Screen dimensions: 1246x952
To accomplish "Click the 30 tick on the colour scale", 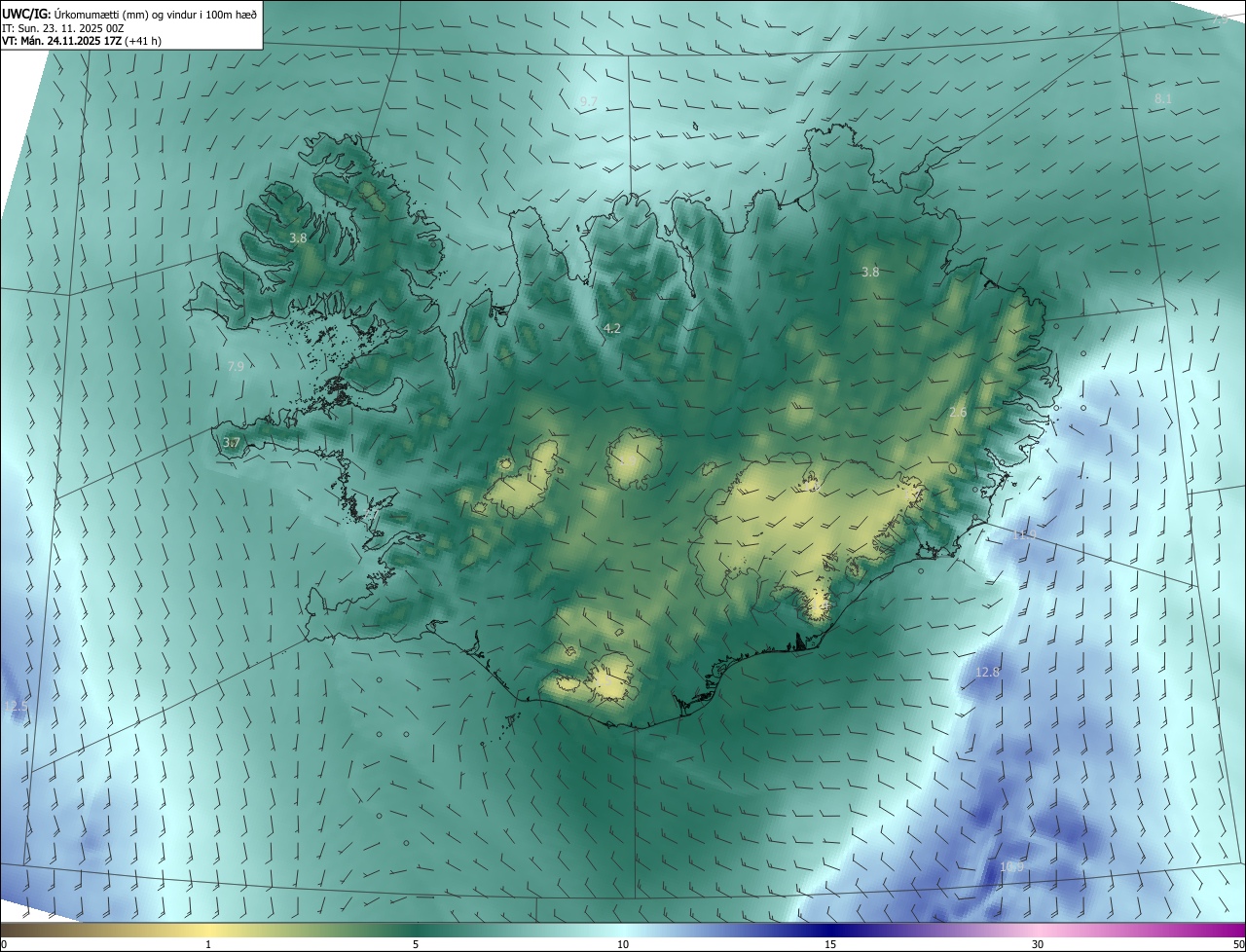I will [1038, 944].
